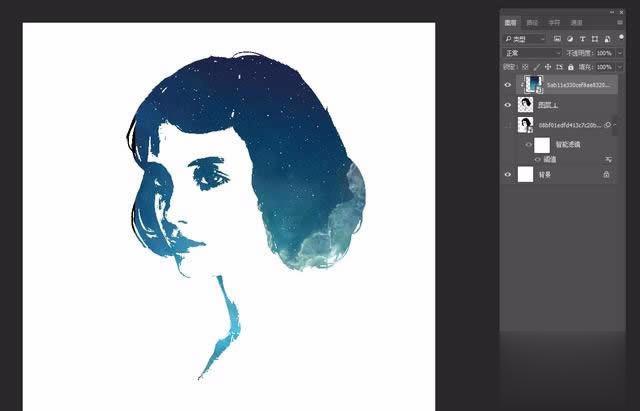Select the starry-sky layer thumbnail
640x411 pixels.
534,85
